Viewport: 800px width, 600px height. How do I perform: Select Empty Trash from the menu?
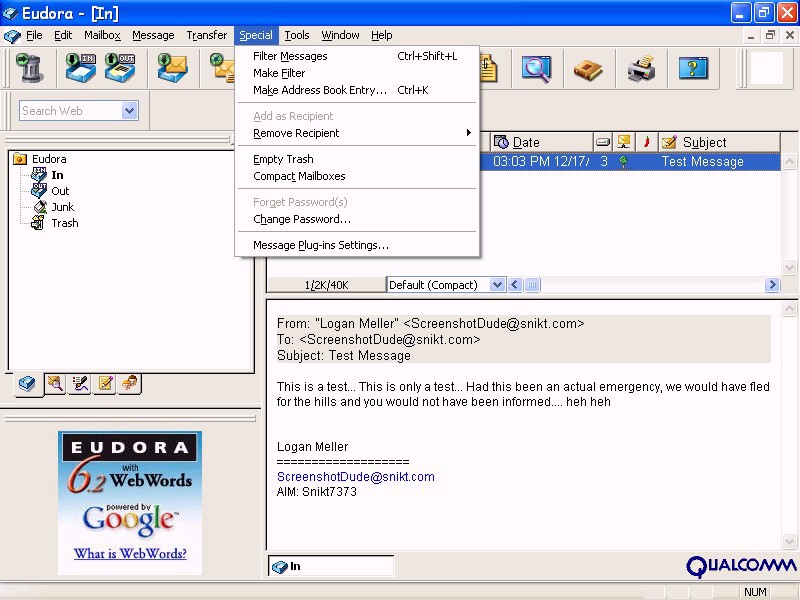tap(357, 159)
